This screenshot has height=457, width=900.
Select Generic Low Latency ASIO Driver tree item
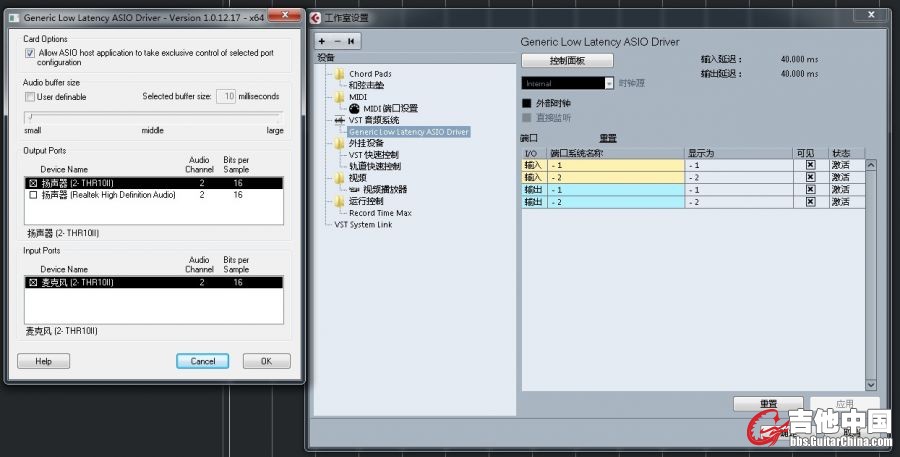409,131
